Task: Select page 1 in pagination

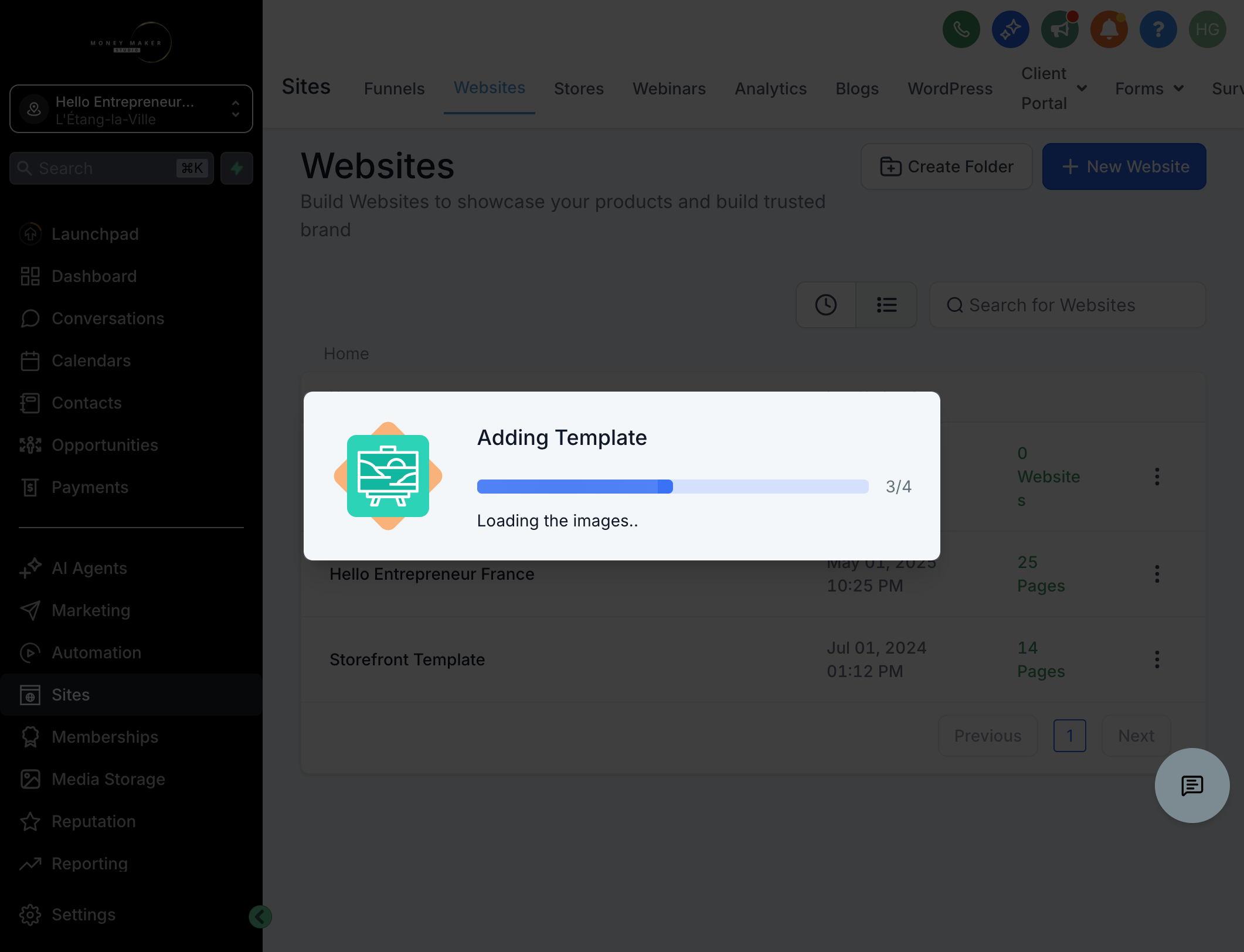Action: (1069, 736)
